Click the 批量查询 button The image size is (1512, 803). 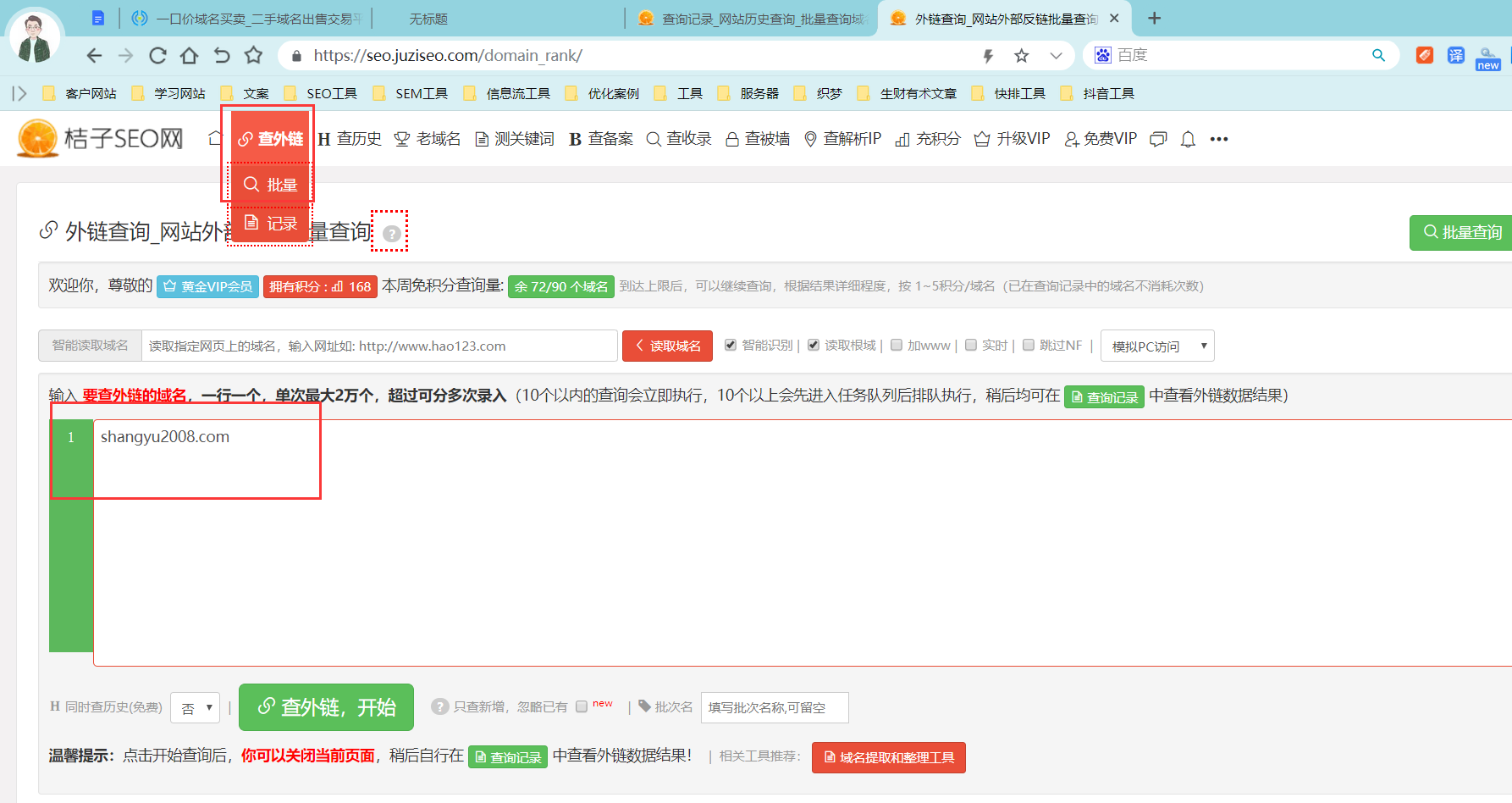click(1466, 232)
